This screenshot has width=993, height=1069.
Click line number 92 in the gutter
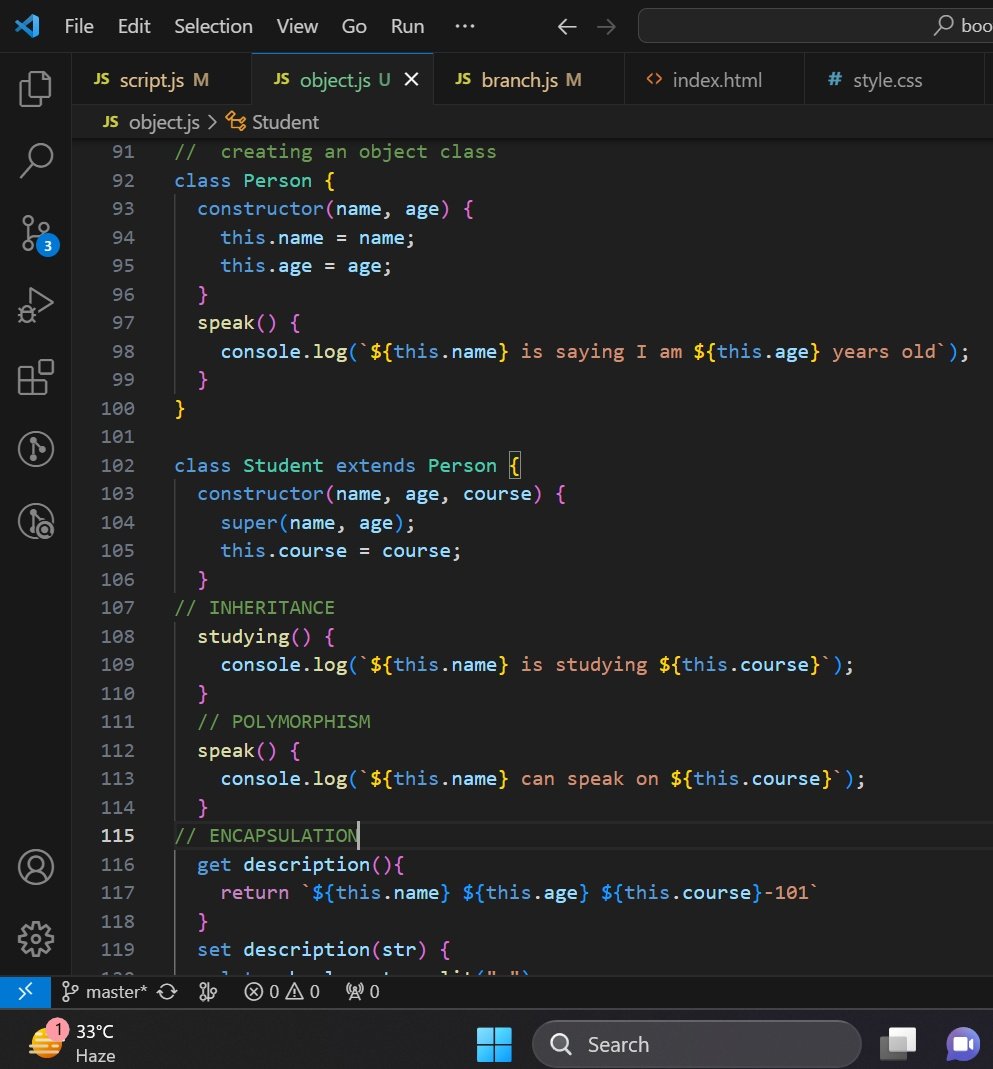[123, 181]
